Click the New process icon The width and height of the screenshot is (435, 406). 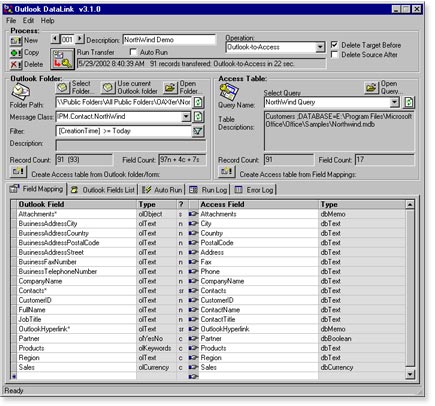16,41
